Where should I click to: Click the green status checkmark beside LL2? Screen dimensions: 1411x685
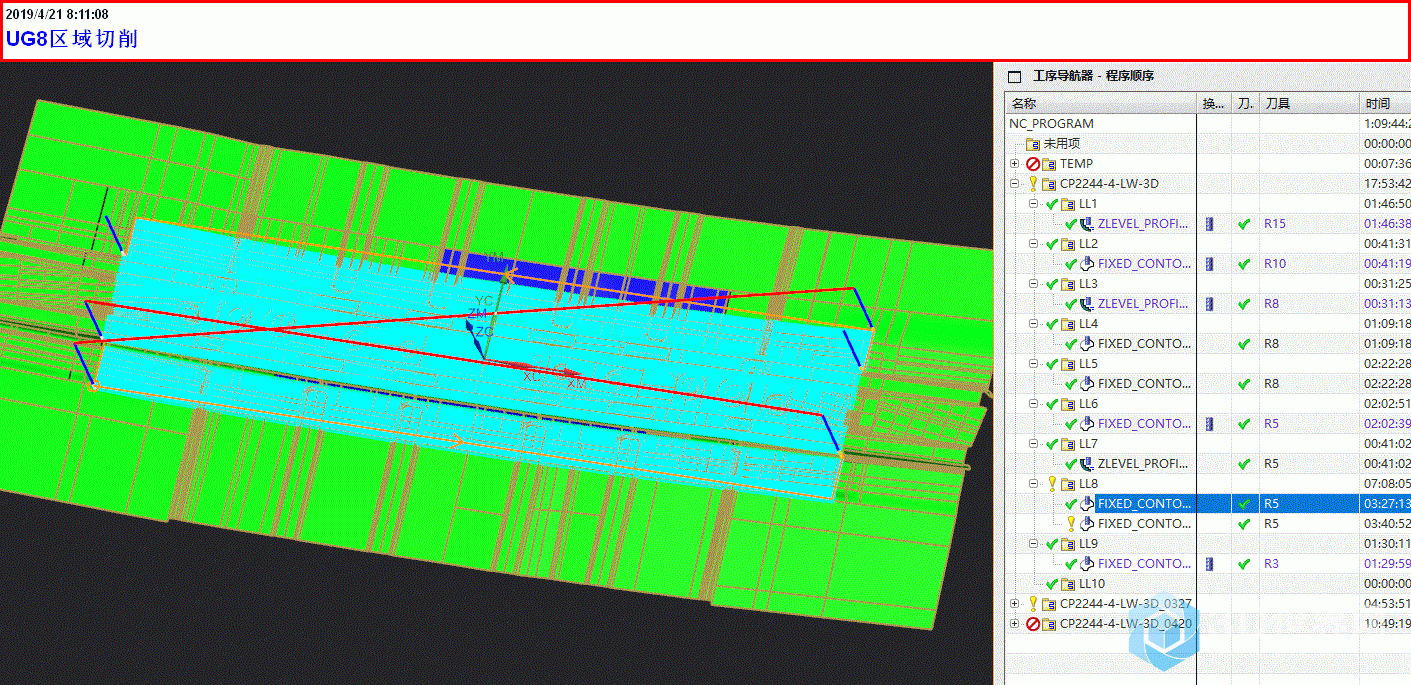pyautogui.click(x=1051, y=244)
